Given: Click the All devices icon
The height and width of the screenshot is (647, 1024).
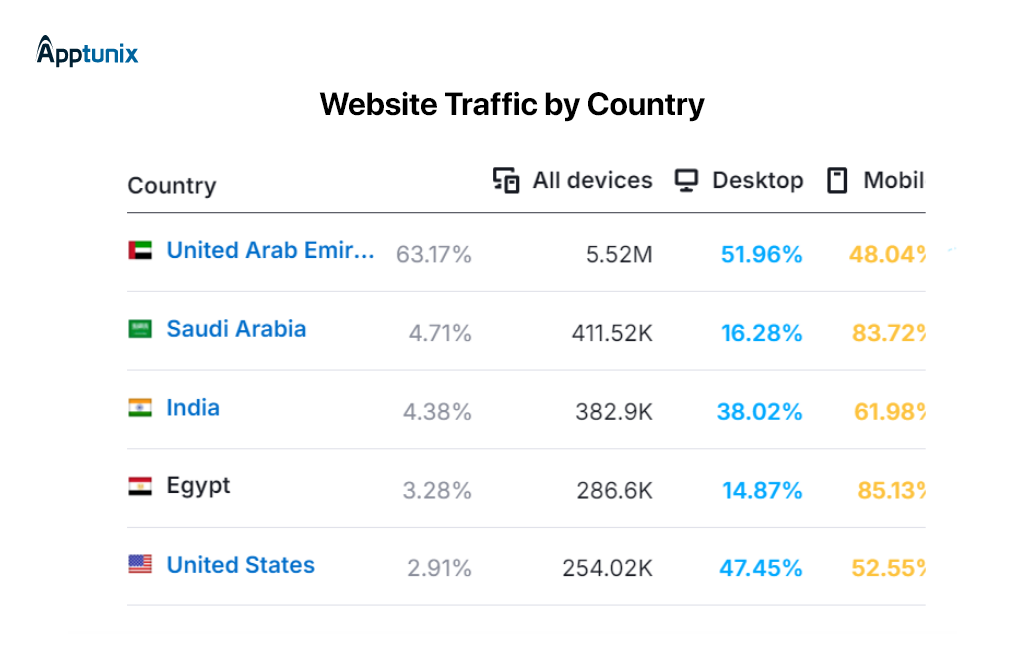Looking at the screenshot, I should [x=507, y=181].
